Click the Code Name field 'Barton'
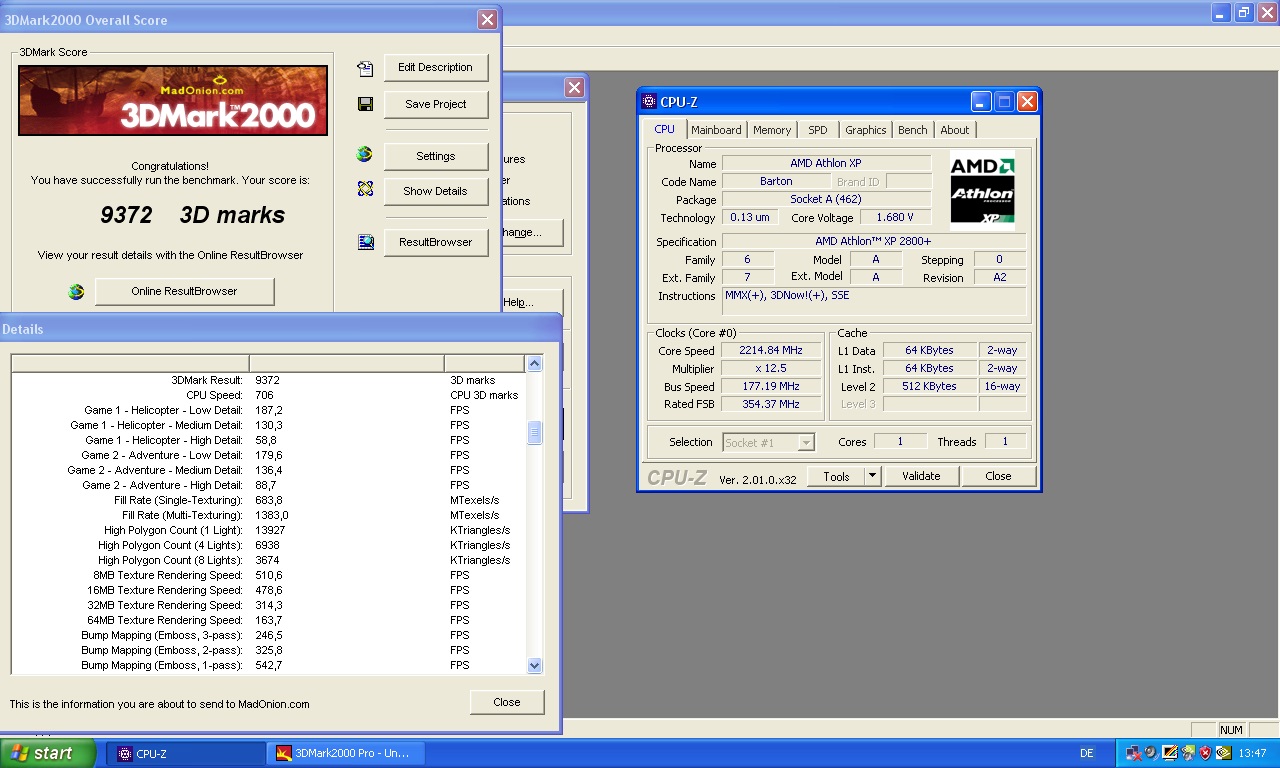 (776, 181)
